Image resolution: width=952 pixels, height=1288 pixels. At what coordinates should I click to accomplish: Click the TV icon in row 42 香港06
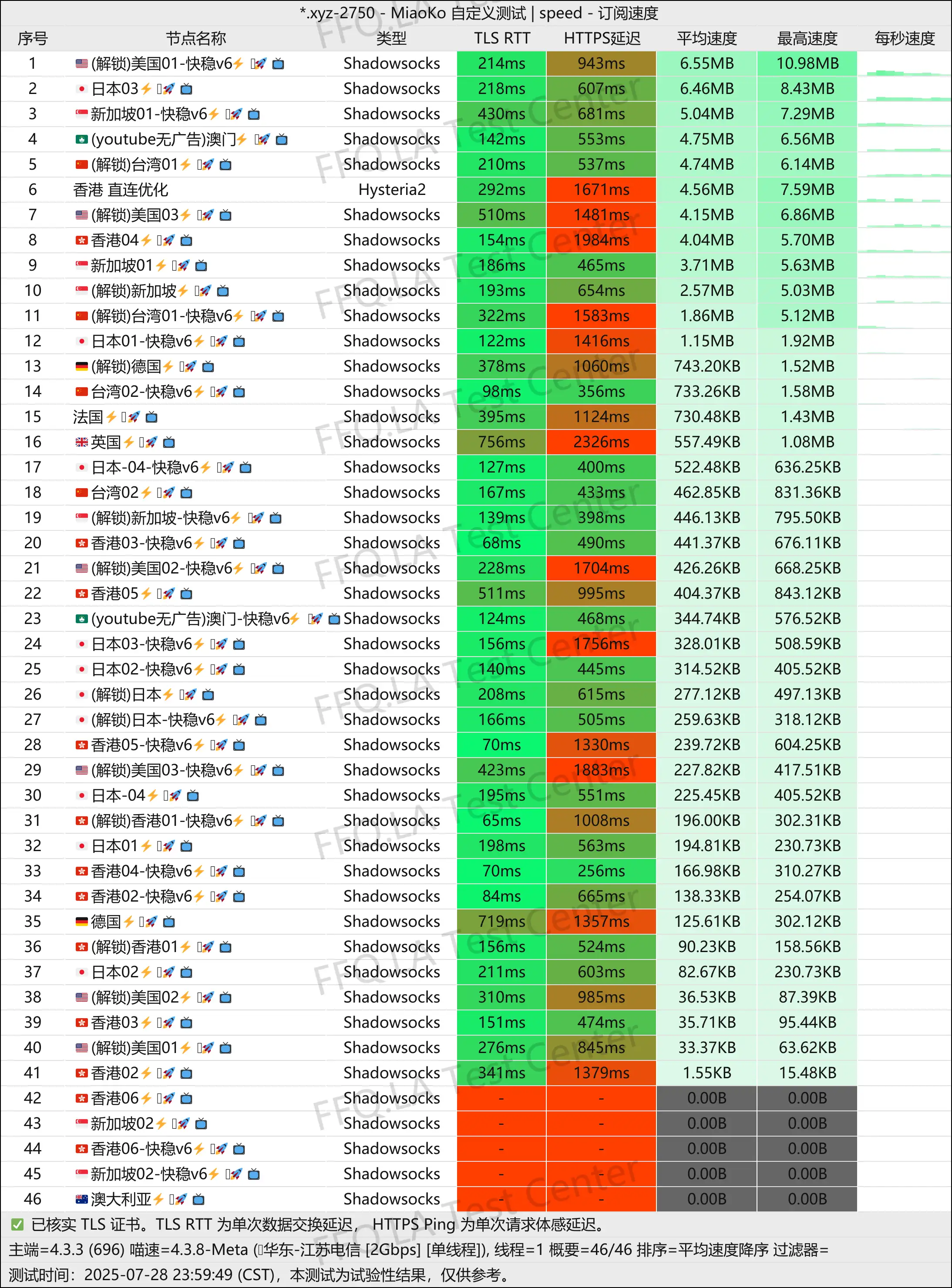pyautogui.click(x=186, y=1099)
